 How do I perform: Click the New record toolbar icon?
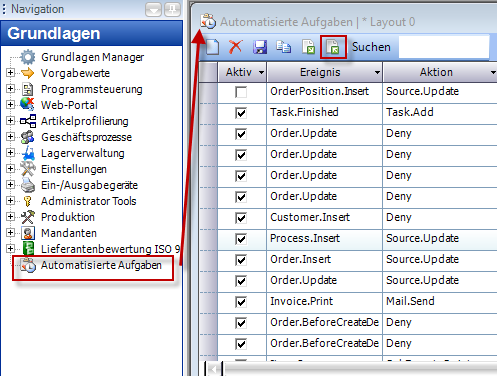(212, 47)
